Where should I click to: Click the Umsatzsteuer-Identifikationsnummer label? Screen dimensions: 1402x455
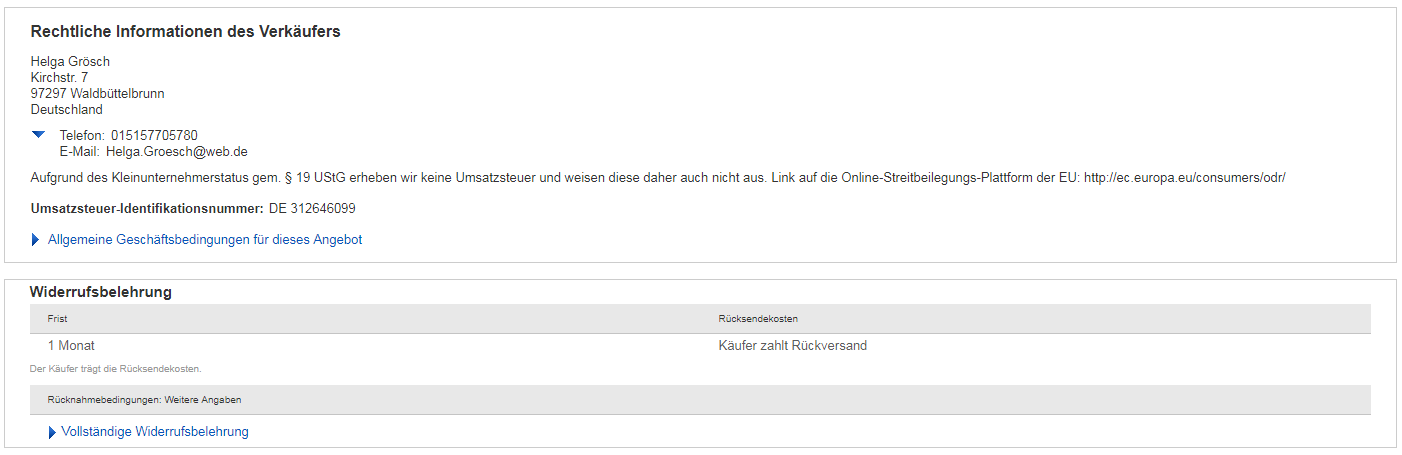pos(146,209)
